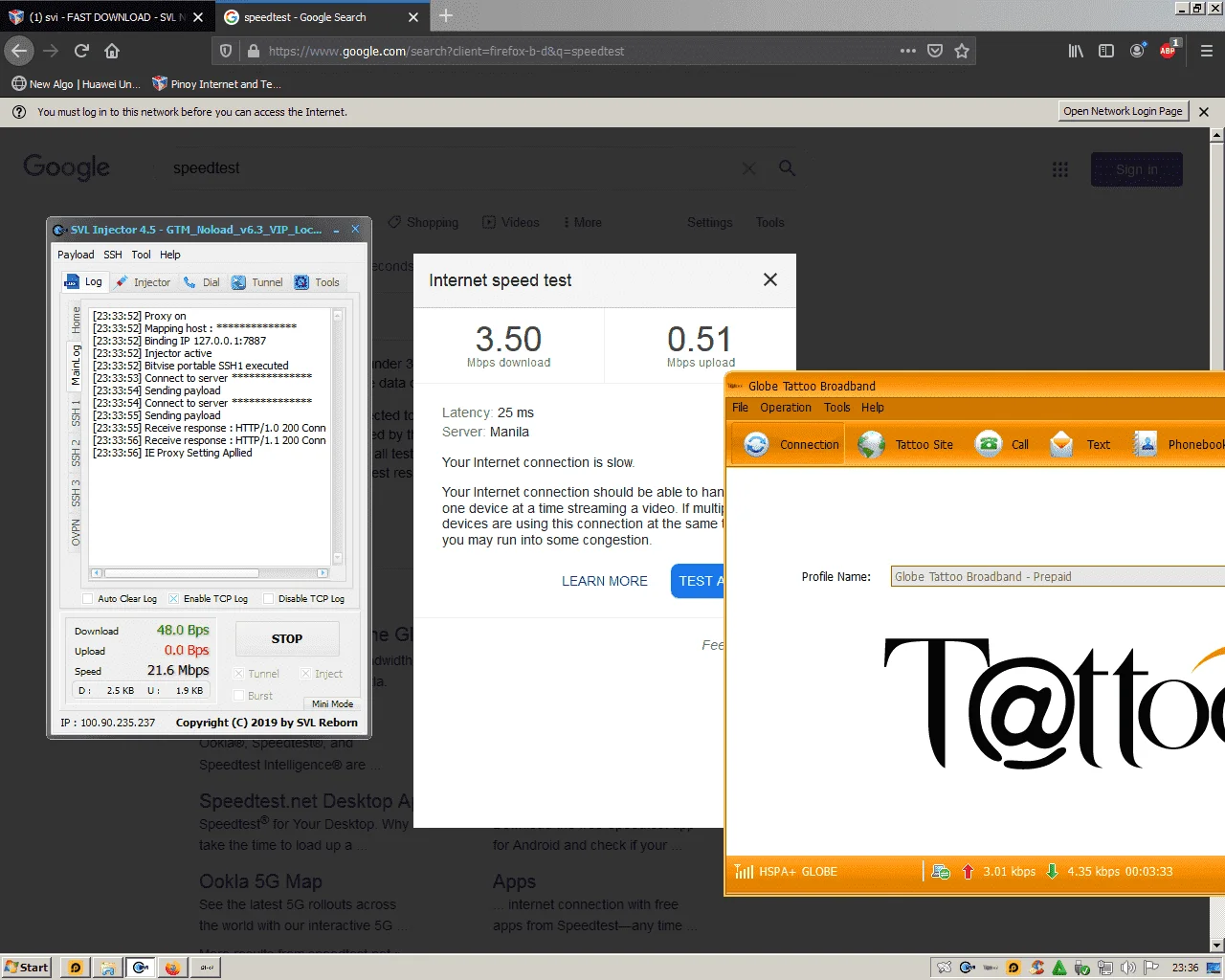The width and height of the screenshot is (1225, 980).
Task: Open the Library icon in Firefox toolbar
Action: [1076, 51]
